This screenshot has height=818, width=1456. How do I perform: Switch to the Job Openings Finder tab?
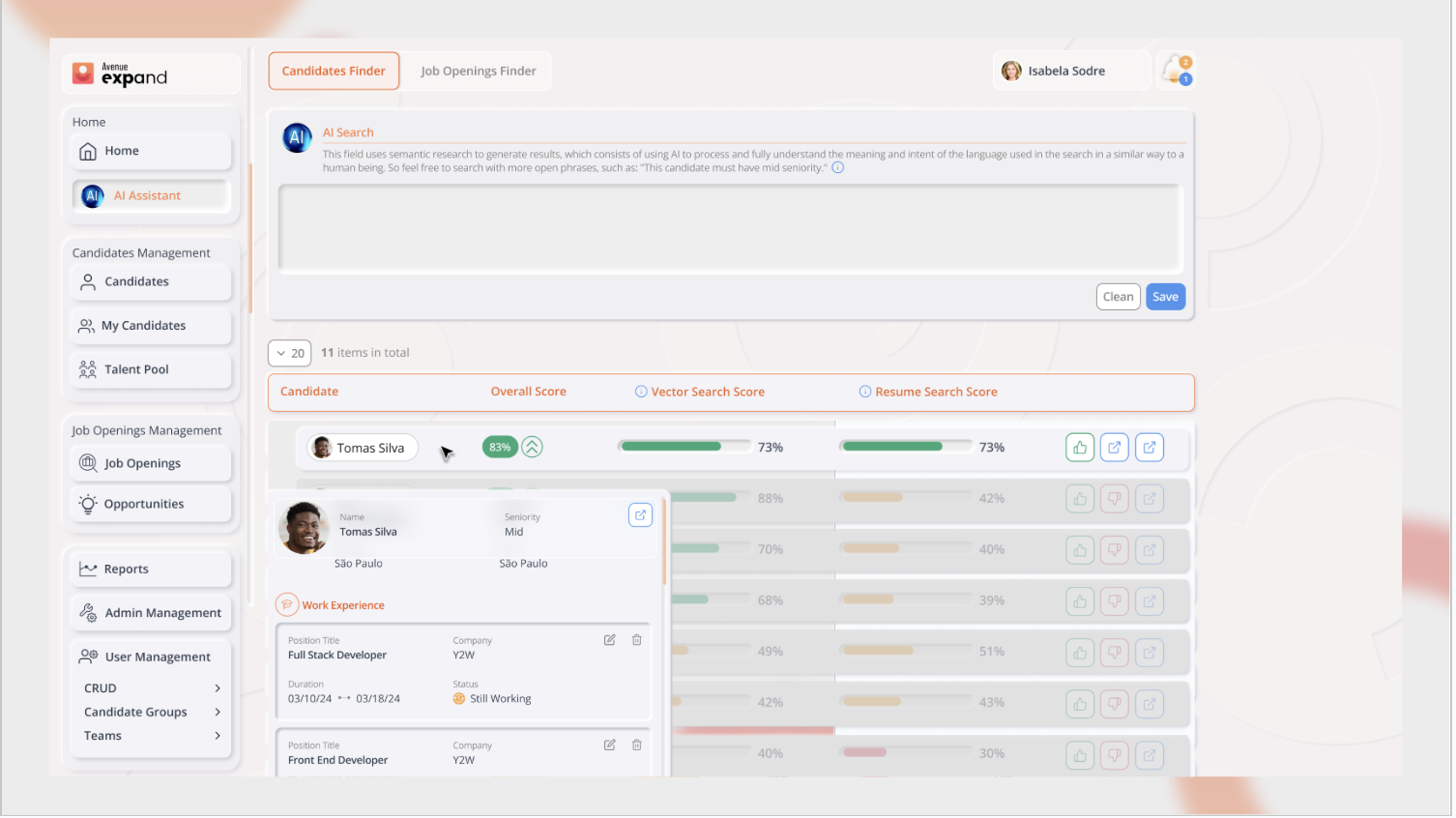click(478, 72)
